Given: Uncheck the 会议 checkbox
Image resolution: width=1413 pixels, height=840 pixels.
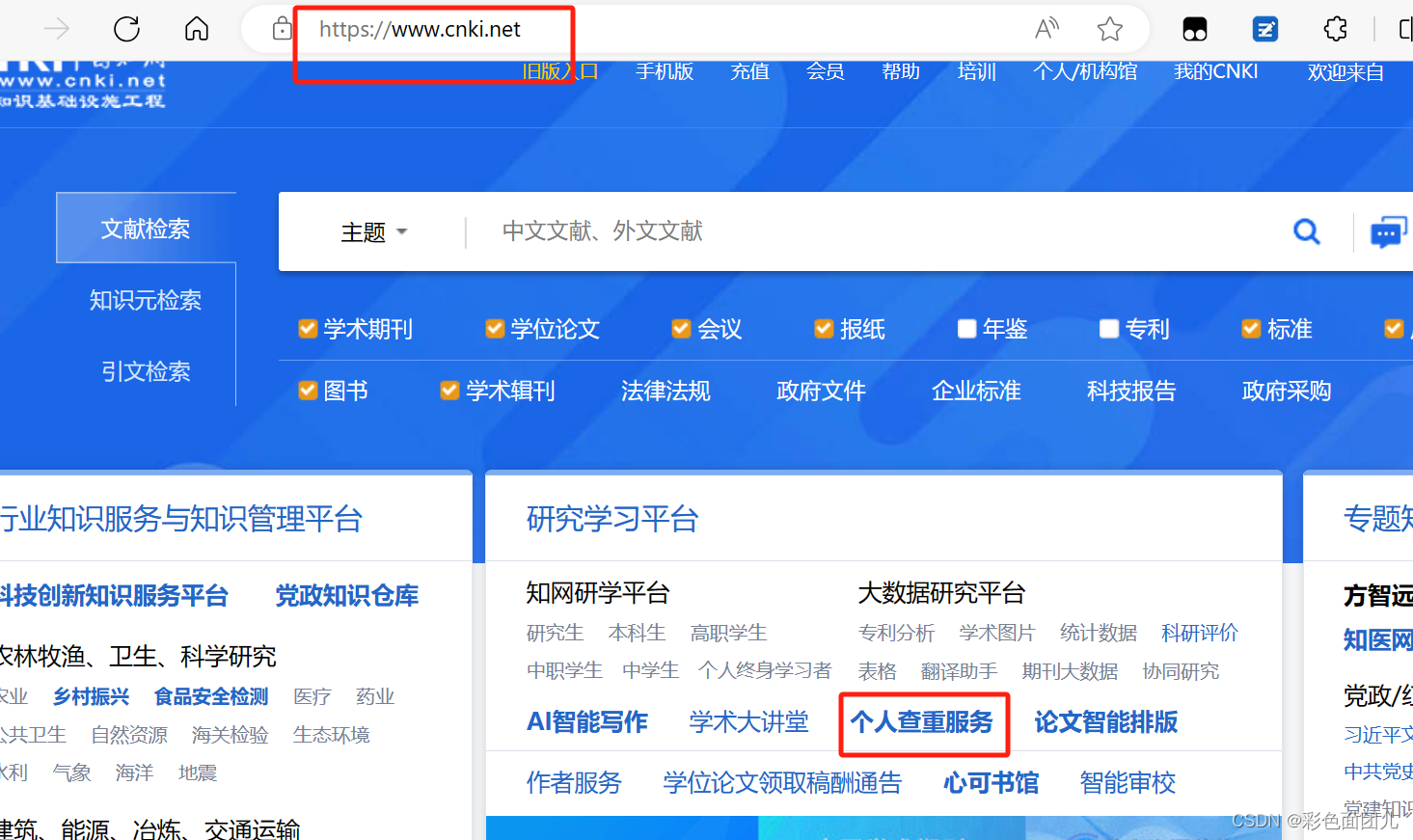Looking at the screenshot, I should tap(681, 329).
